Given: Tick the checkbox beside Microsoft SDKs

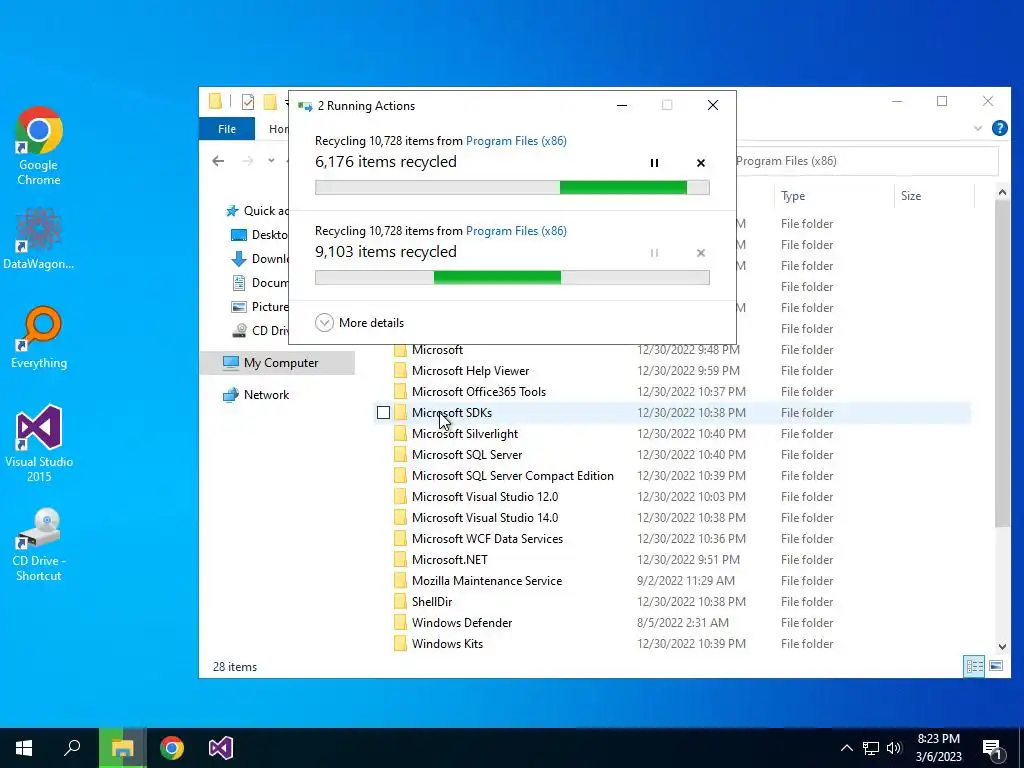Looking at the screenshot, I should [383, 413].
